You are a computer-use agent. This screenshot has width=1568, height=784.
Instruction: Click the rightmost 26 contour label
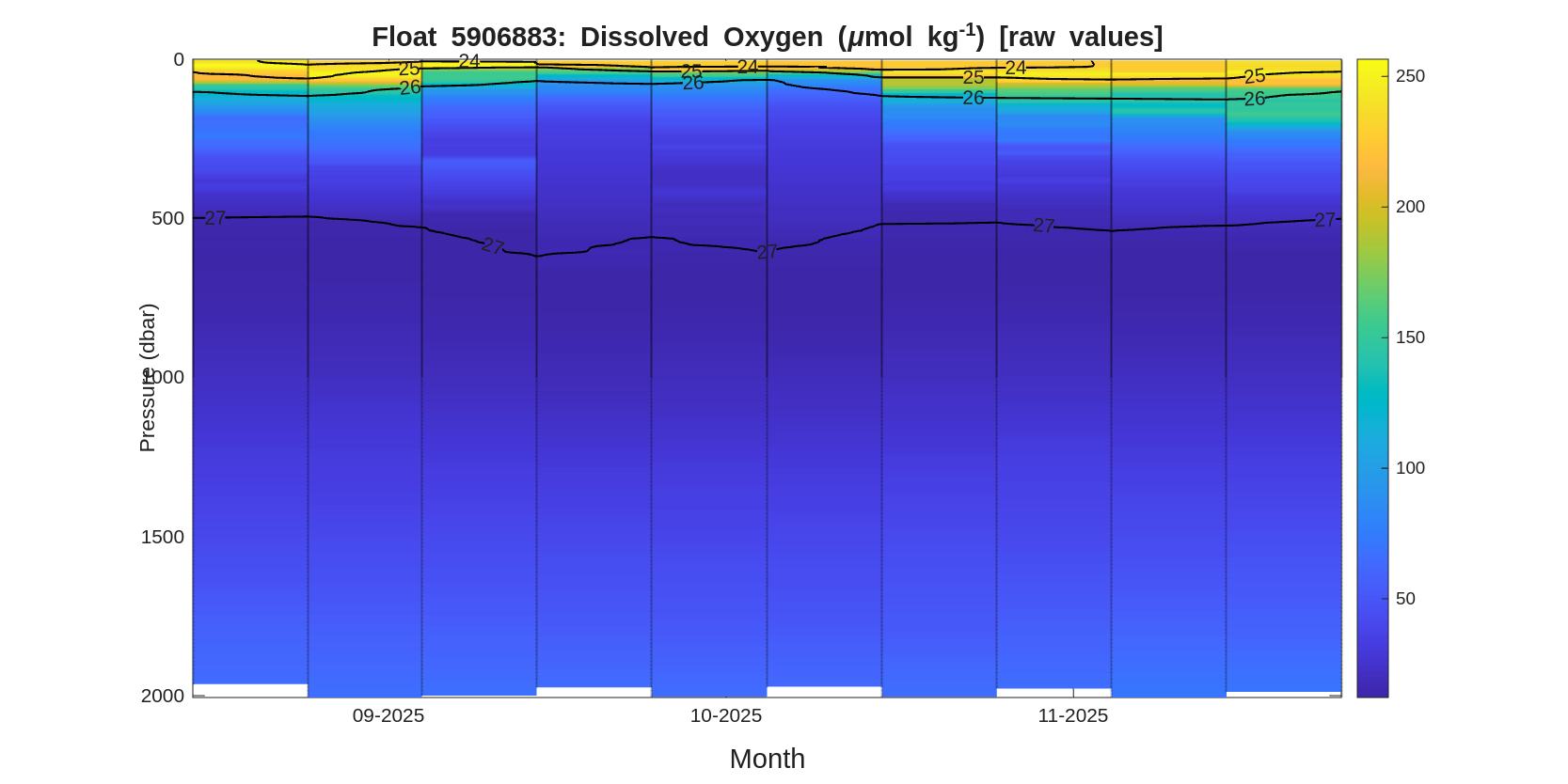pos(1254,99)
